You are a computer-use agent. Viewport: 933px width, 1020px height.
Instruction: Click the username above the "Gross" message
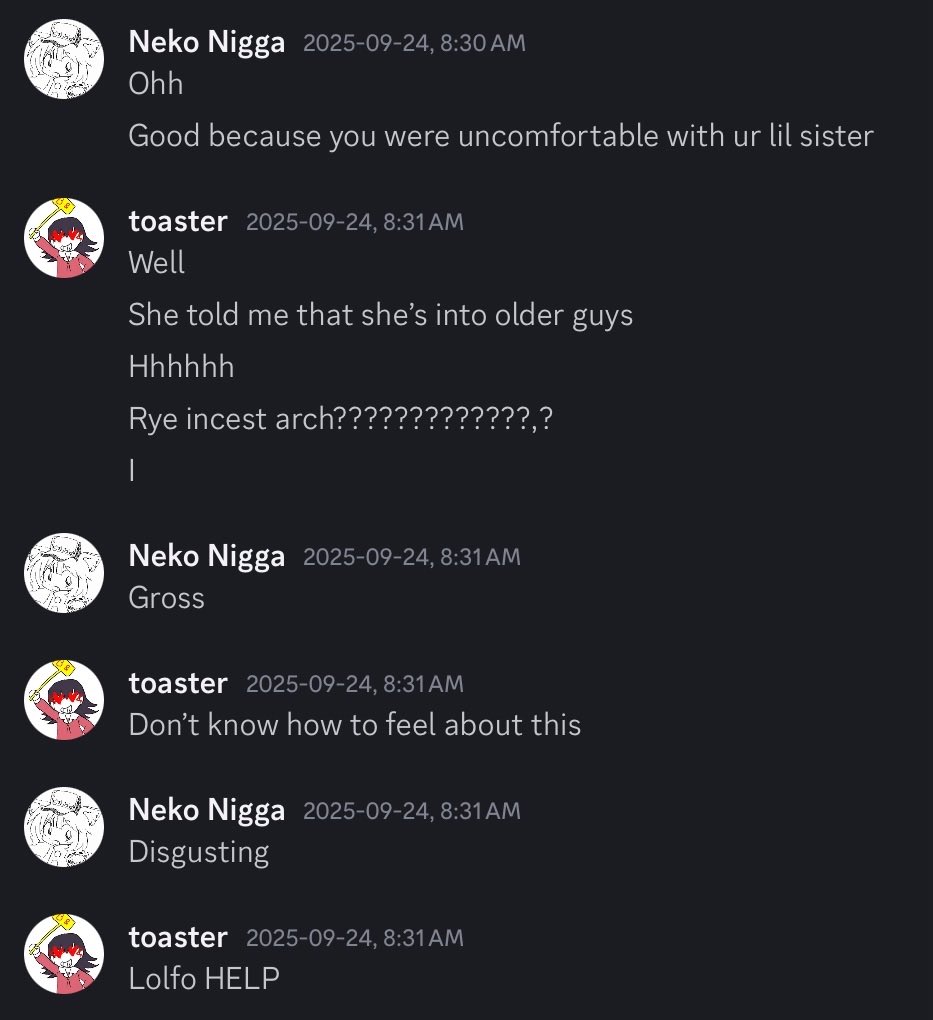coord(206,556)
